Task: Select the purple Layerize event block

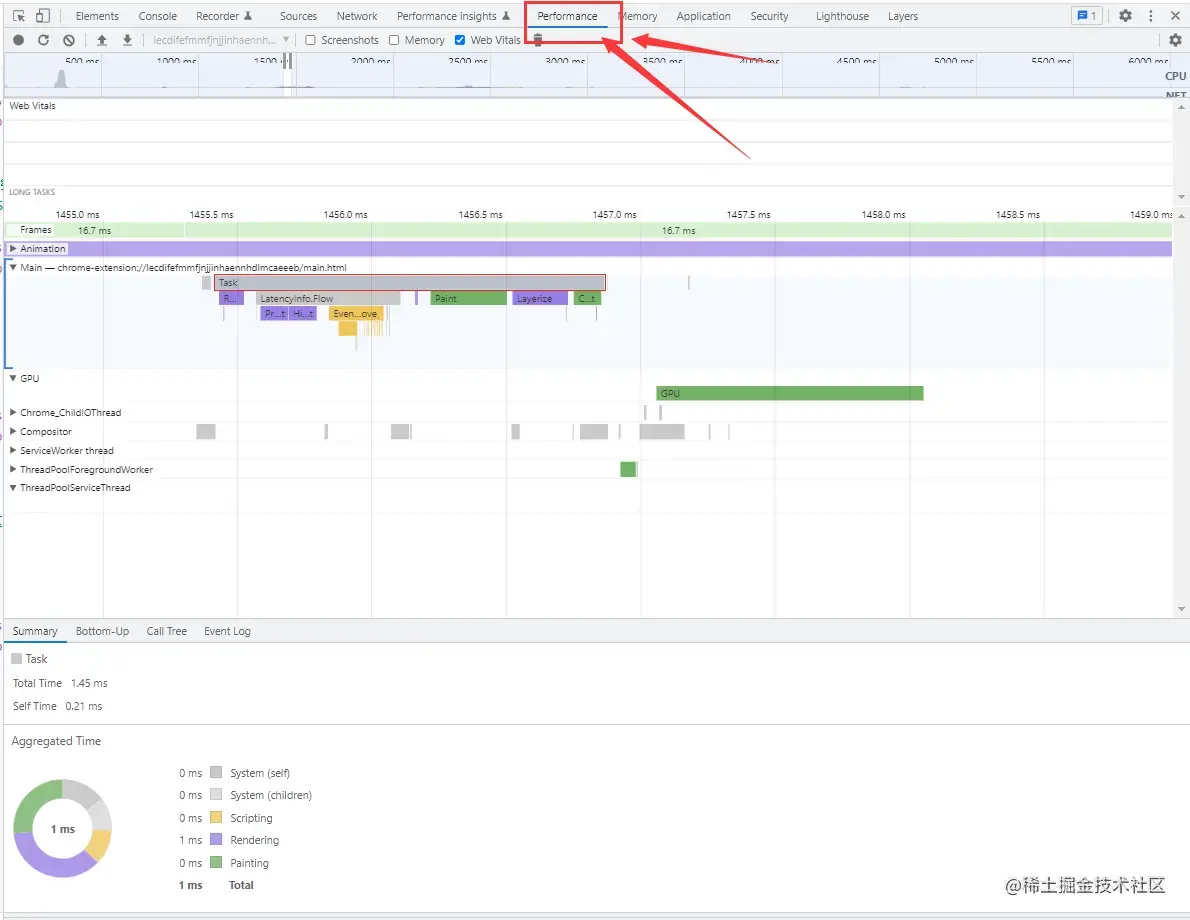Action: point(540,299)
